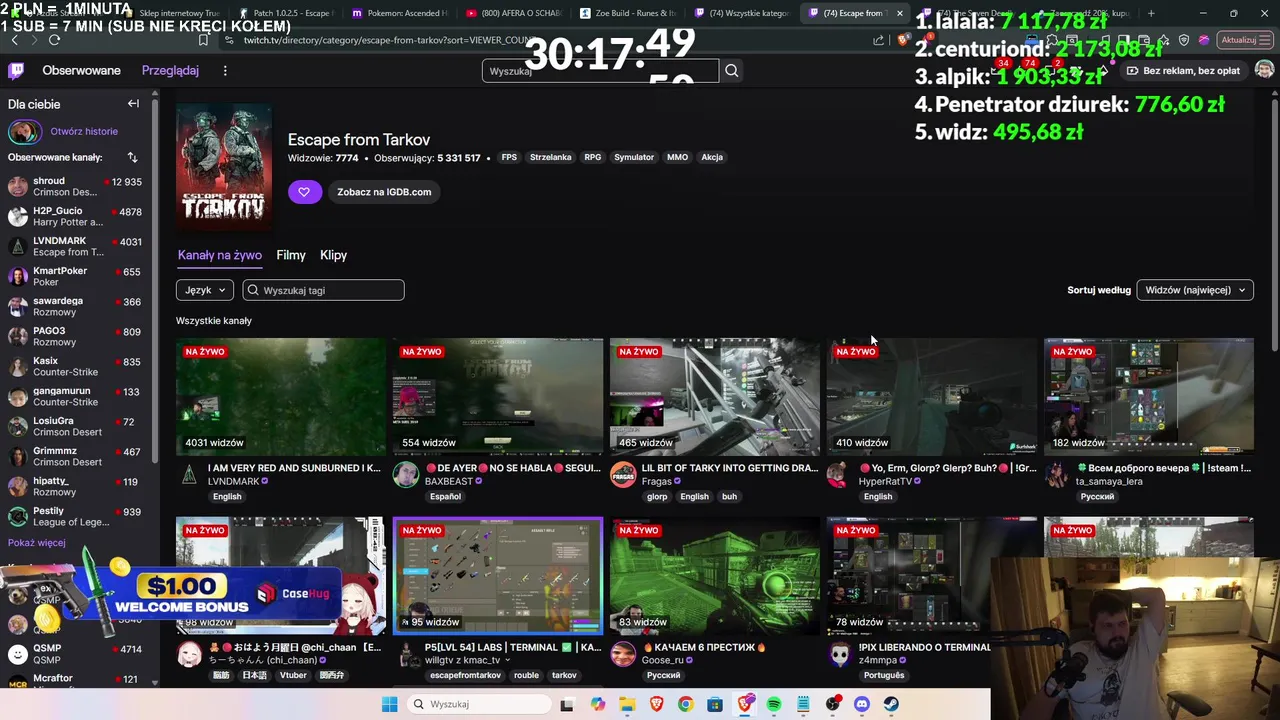Click the glorp tag under Fragas

click(x=657, y=497)
